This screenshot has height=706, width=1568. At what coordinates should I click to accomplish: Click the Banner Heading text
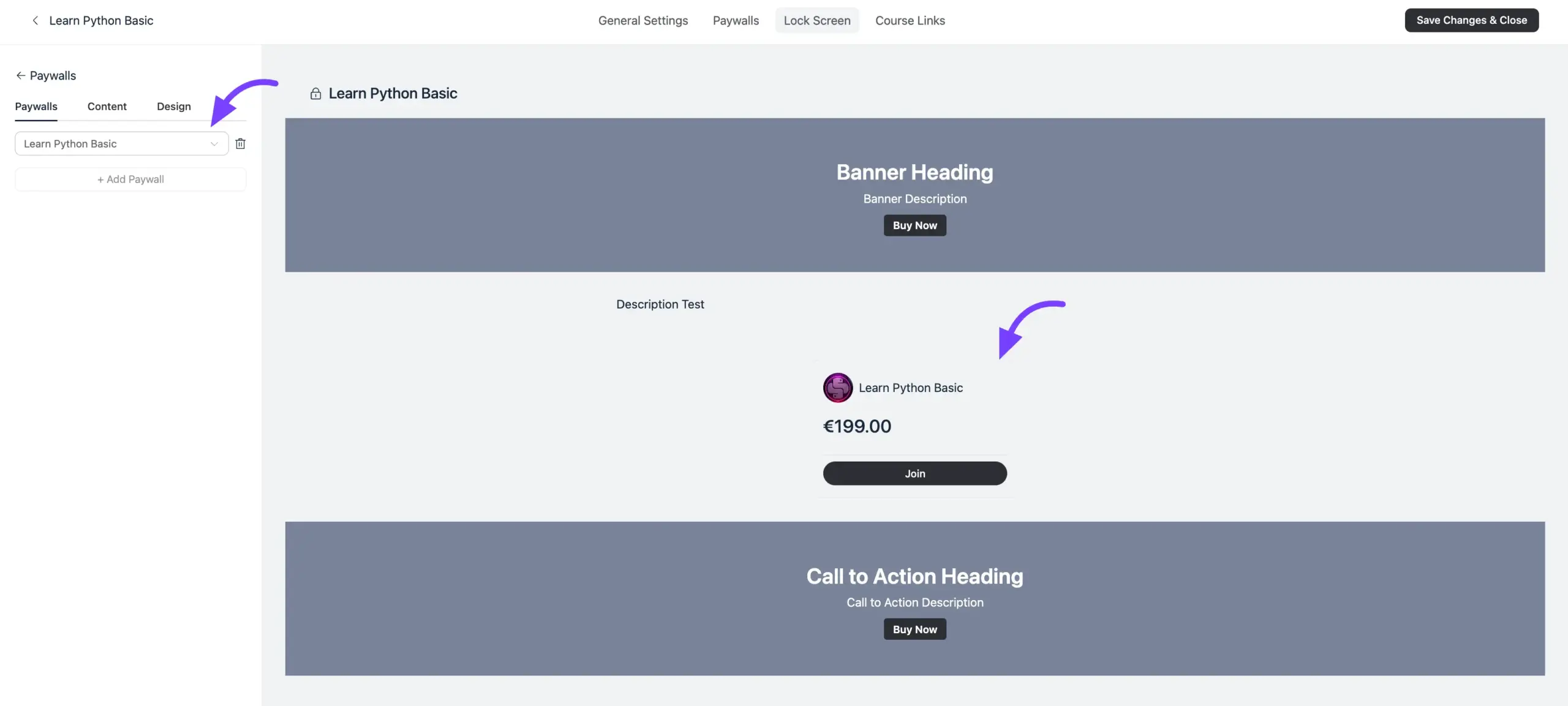(914, 173)
